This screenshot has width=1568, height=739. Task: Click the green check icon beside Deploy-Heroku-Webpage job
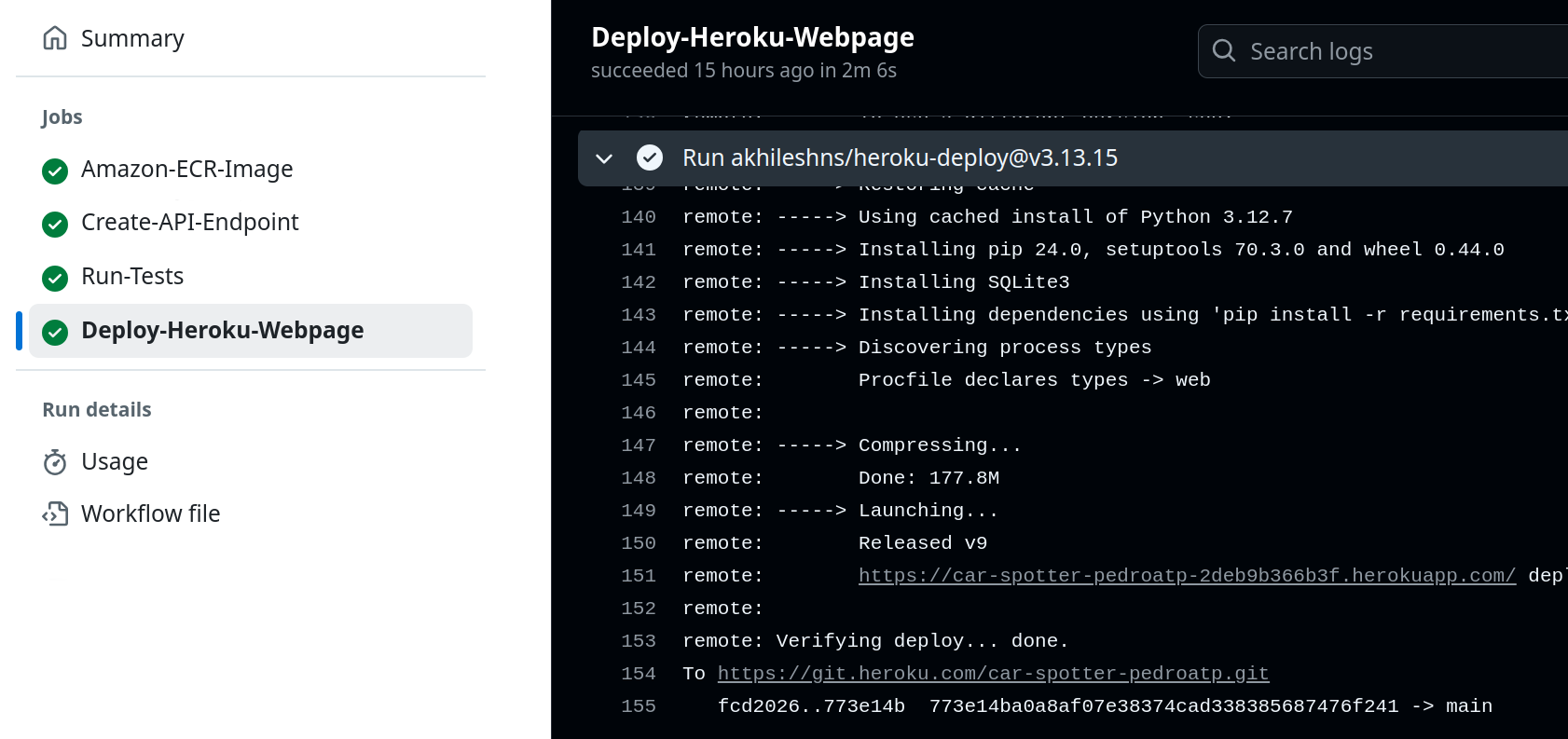click(55, 332)
